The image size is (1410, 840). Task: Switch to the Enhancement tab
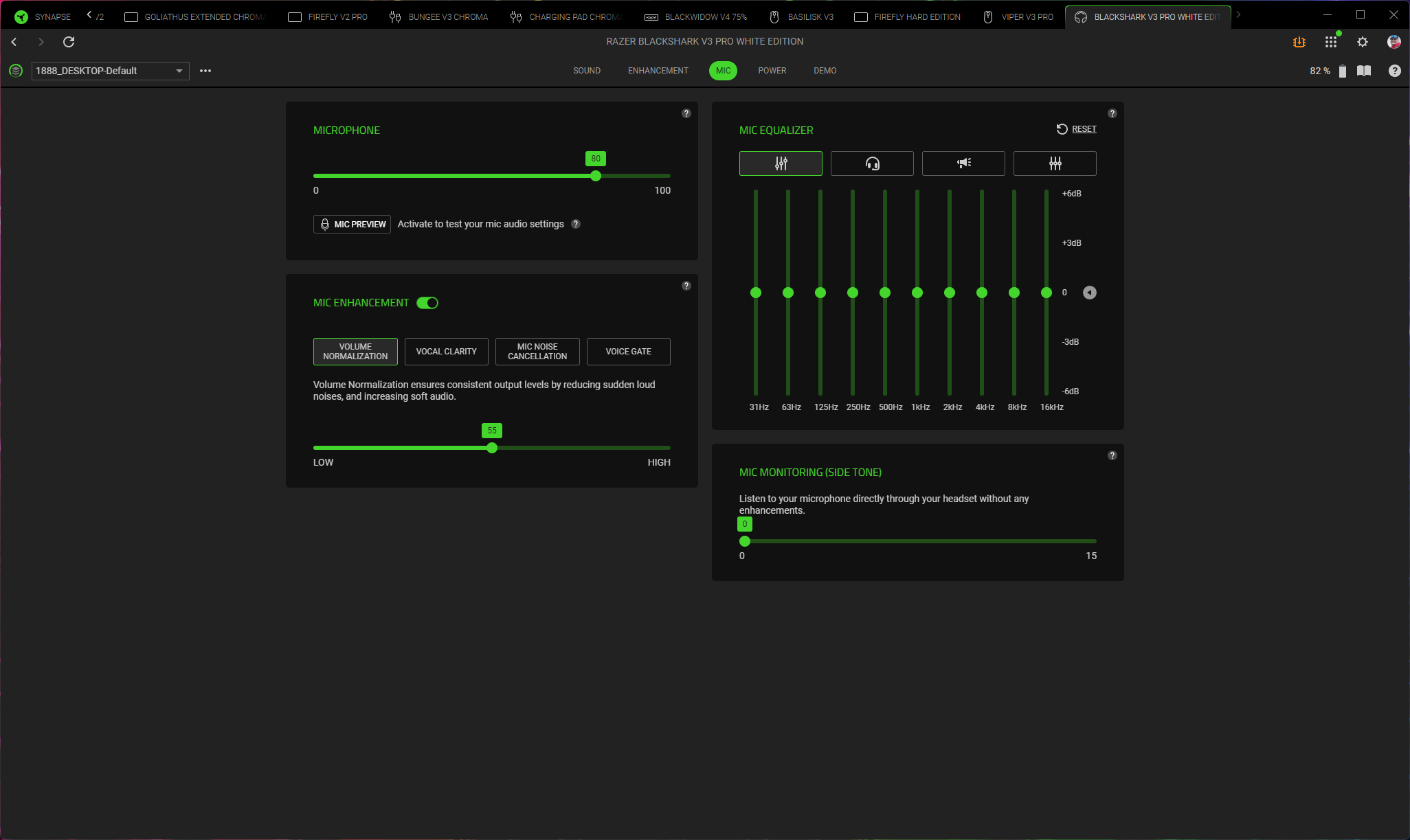[658, 71]
